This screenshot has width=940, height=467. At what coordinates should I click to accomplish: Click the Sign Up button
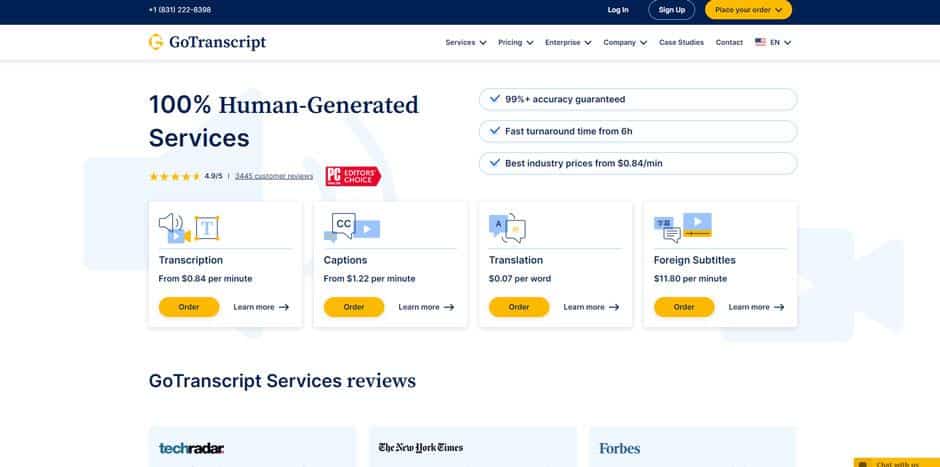(x=671, y=10)
